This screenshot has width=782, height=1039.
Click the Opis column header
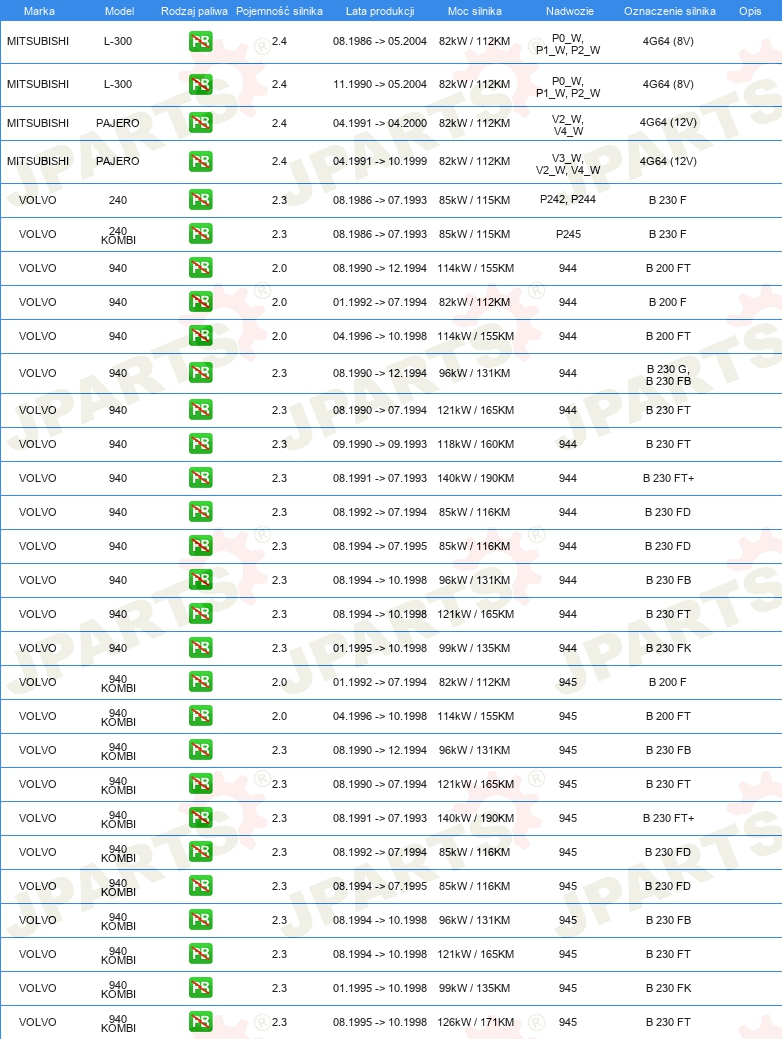click(750, 11)
